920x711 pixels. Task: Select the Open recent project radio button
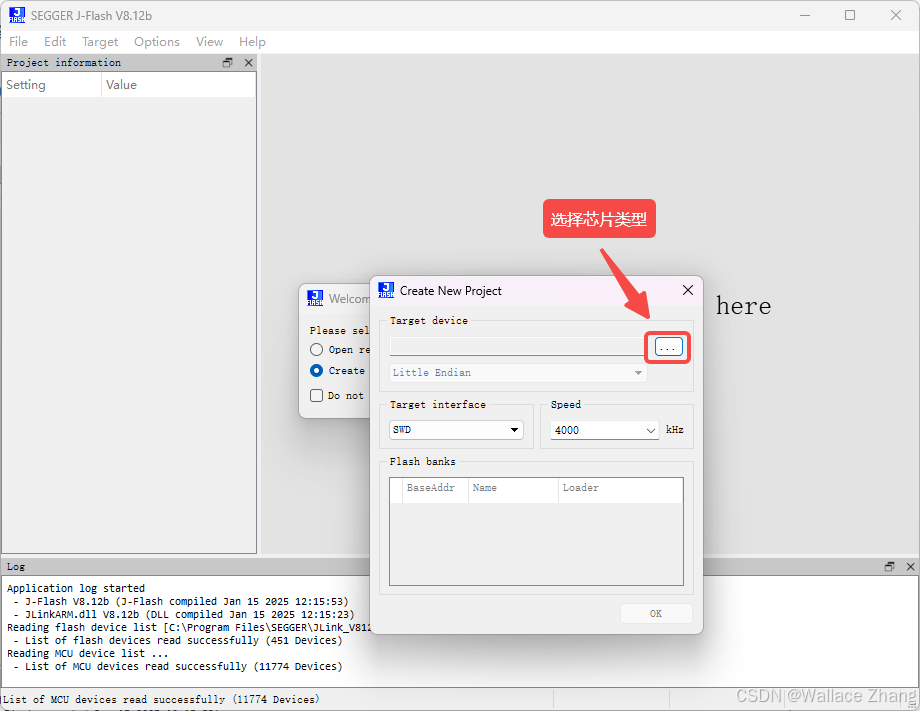(316, 350)
